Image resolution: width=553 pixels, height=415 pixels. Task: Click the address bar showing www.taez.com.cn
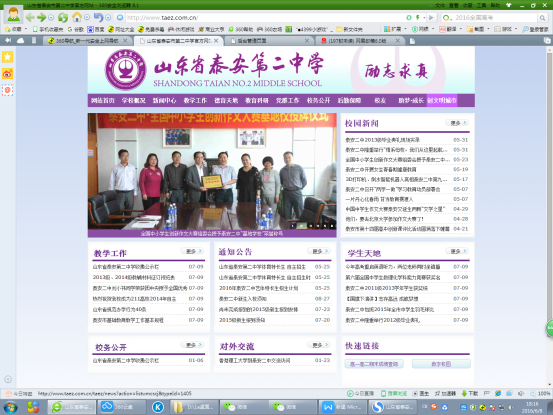point(265,18)
